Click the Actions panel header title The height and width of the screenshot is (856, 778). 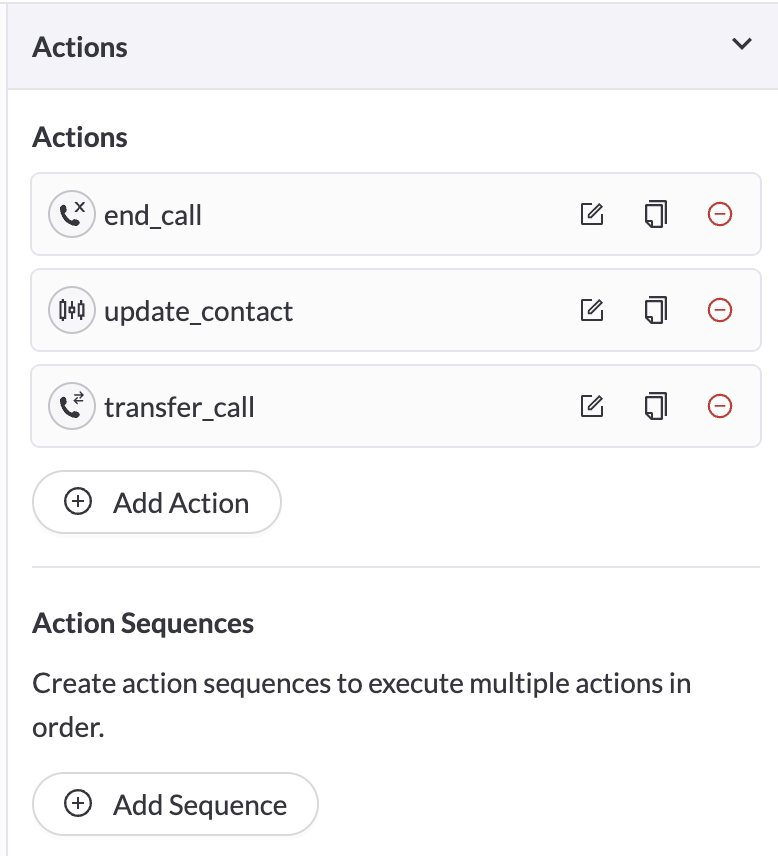coord(80,47)
